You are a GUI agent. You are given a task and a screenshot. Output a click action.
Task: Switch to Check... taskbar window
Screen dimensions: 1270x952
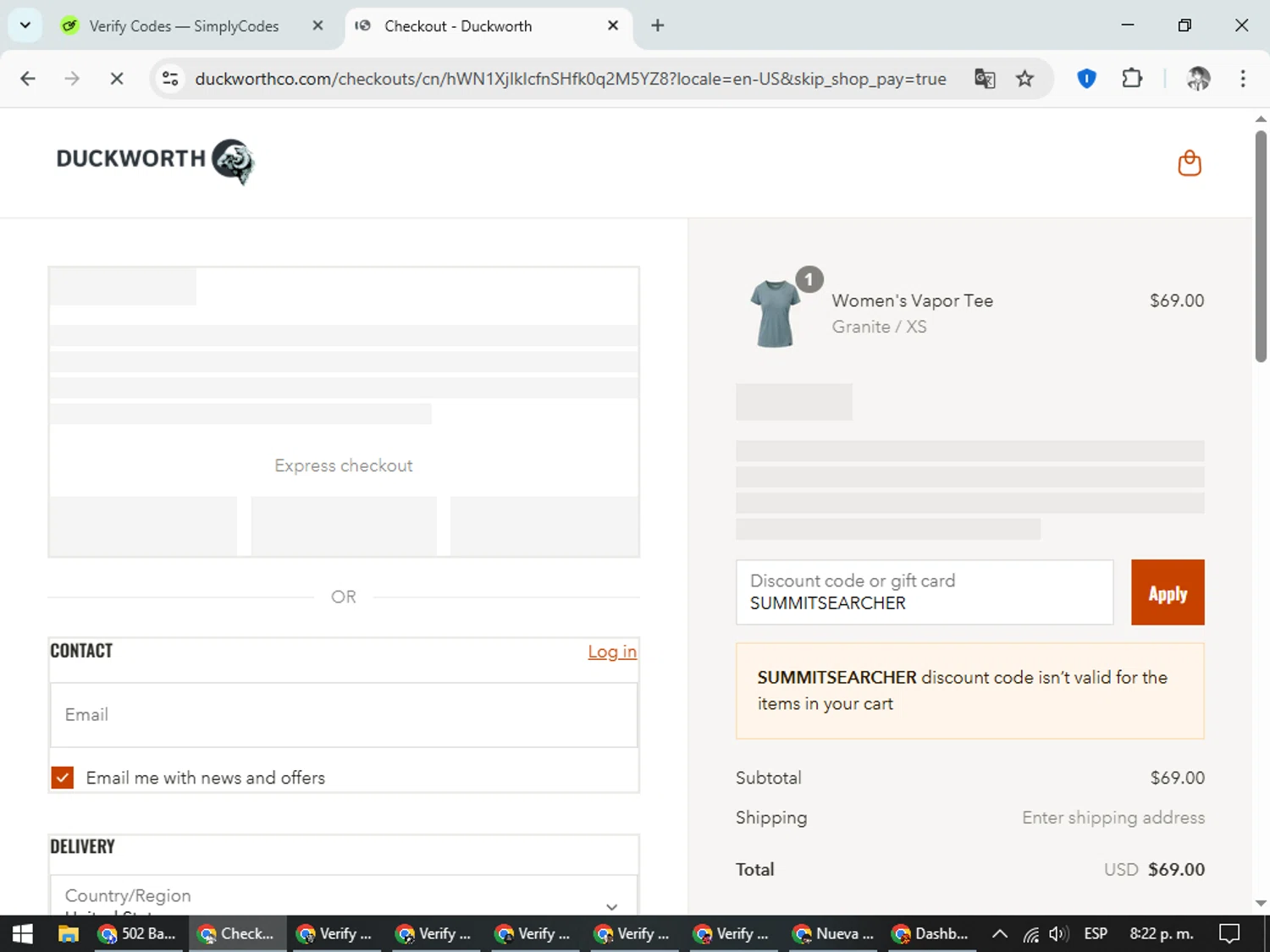[237, 933]
